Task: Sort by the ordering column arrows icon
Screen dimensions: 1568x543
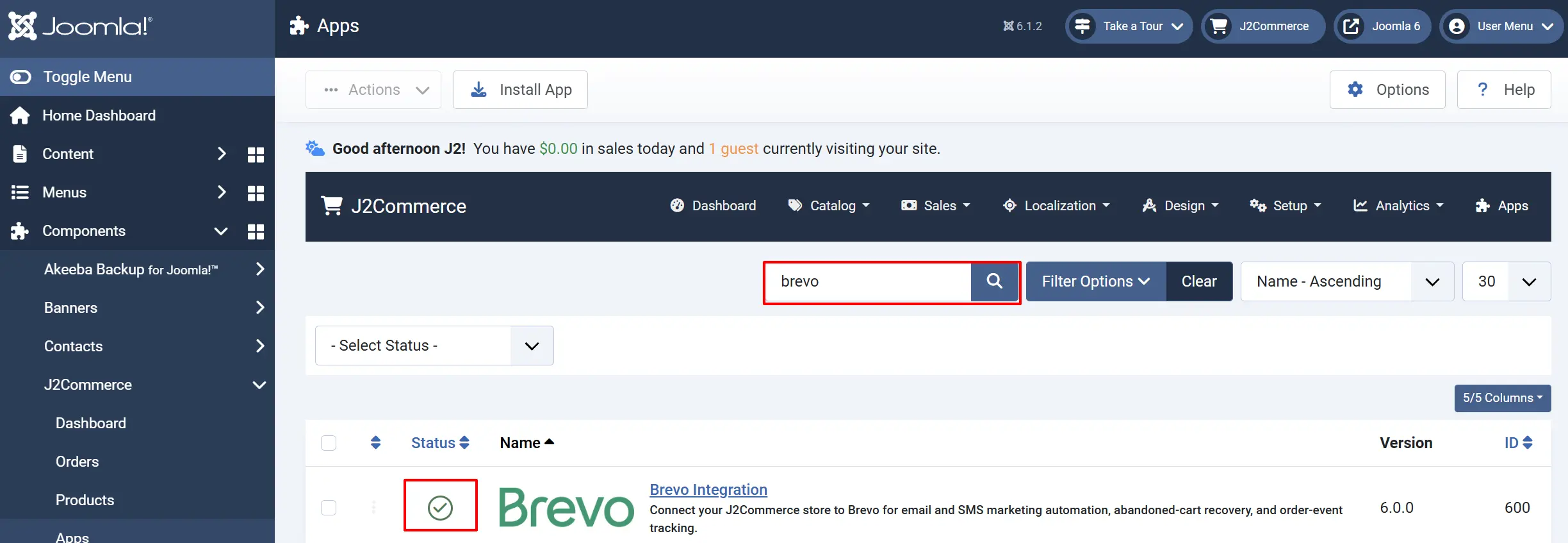Action: click(x=376, y=442)
